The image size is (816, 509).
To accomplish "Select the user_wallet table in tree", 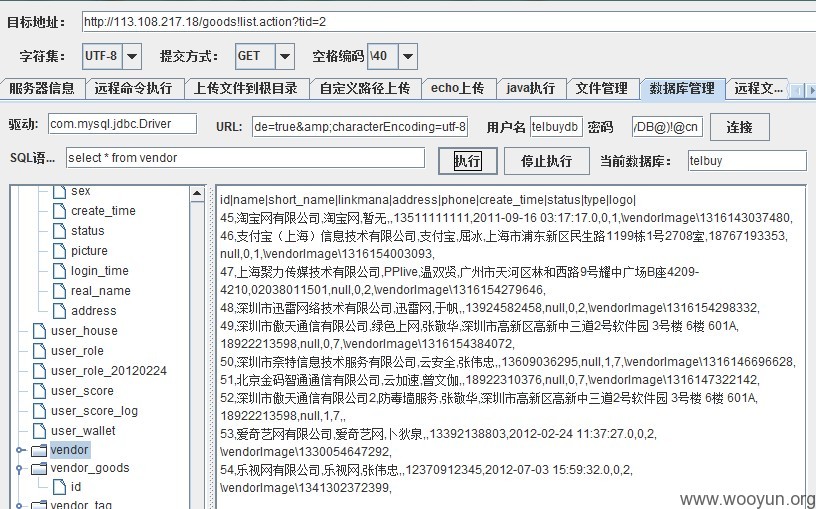I will (x=83, y=430).
